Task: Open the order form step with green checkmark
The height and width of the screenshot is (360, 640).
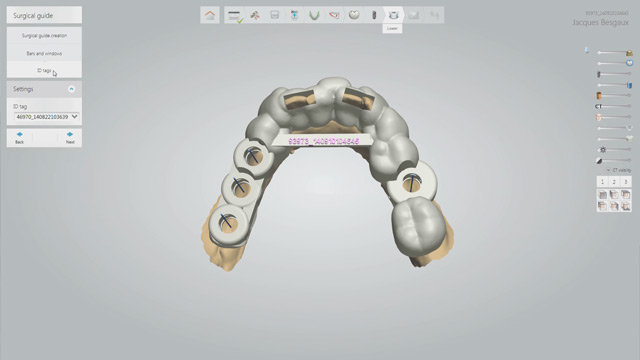Action: point(235,16)
